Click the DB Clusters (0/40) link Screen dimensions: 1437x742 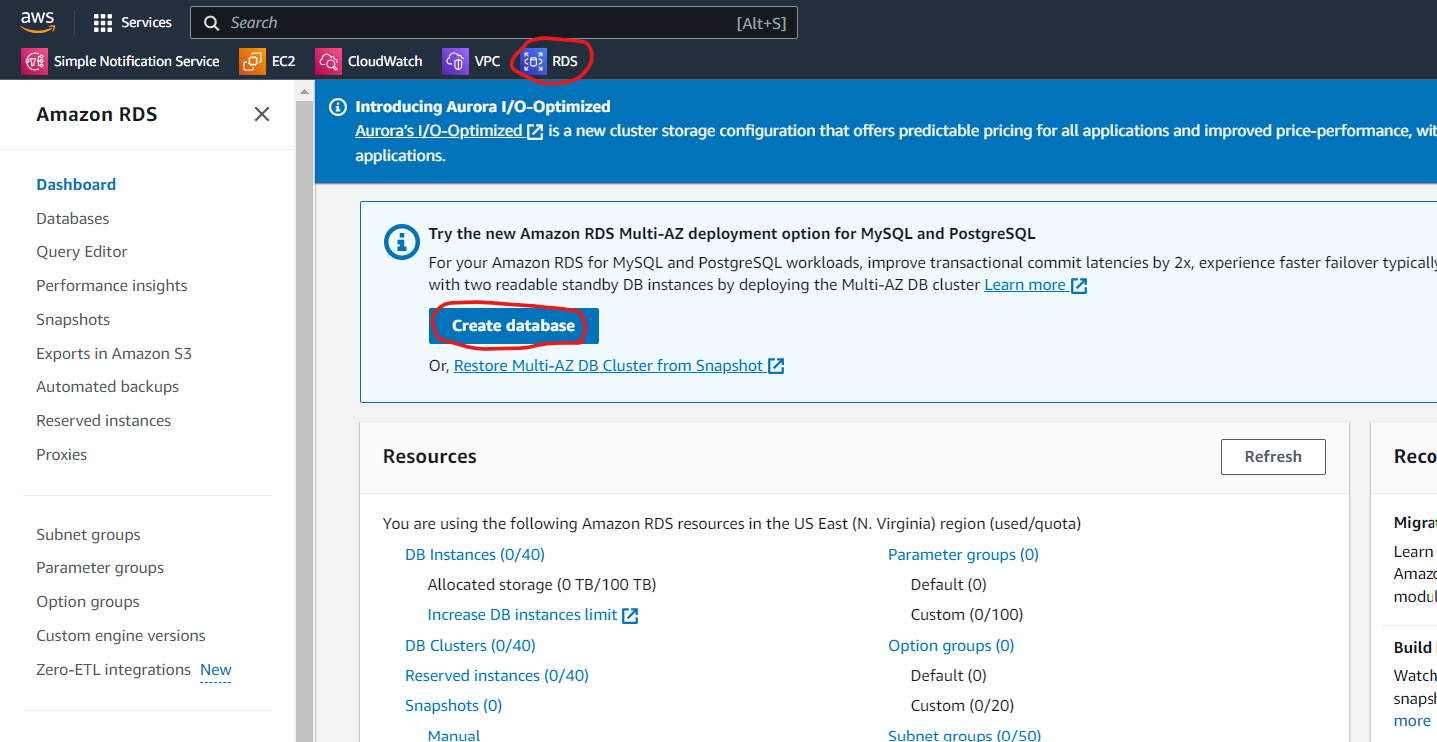click(470, 646)
